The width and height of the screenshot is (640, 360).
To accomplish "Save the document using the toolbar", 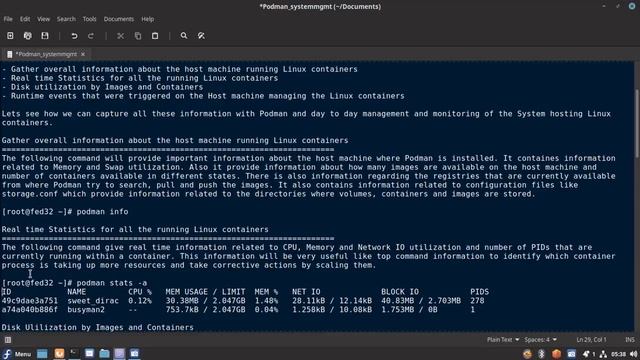I will pyautogui.click(x=45, y=36).
